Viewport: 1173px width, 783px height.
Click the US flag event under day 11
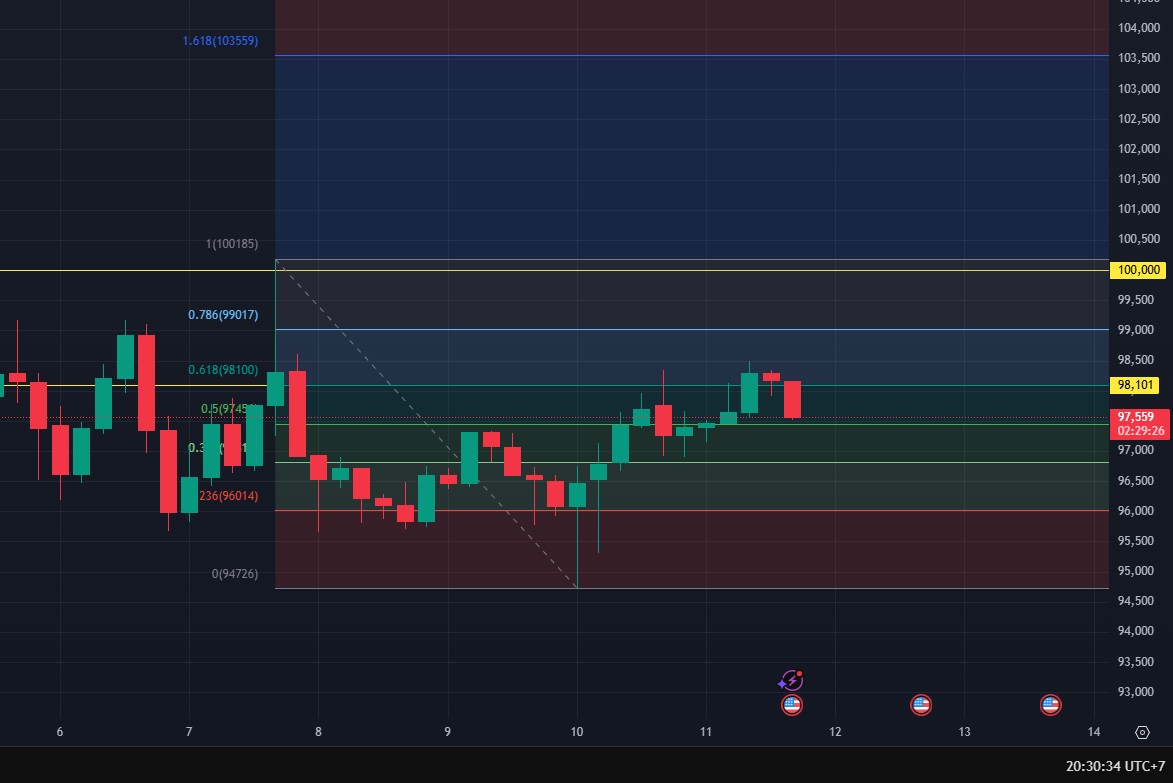pyautogui.click(x=791, y=705)
